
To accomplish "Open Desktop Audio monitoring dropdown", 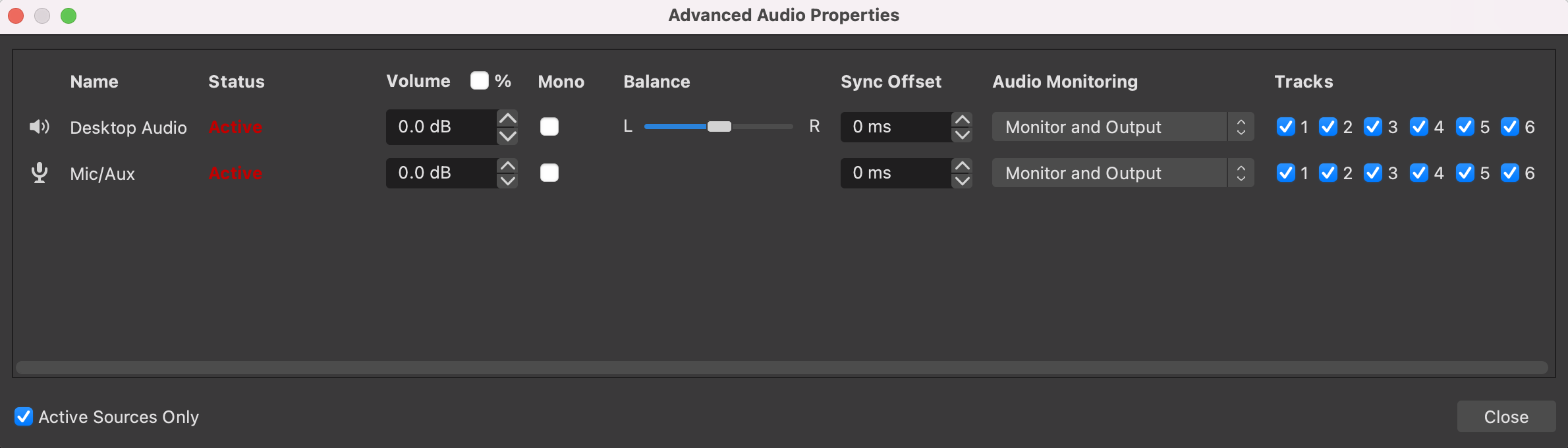I will 1123,126.
